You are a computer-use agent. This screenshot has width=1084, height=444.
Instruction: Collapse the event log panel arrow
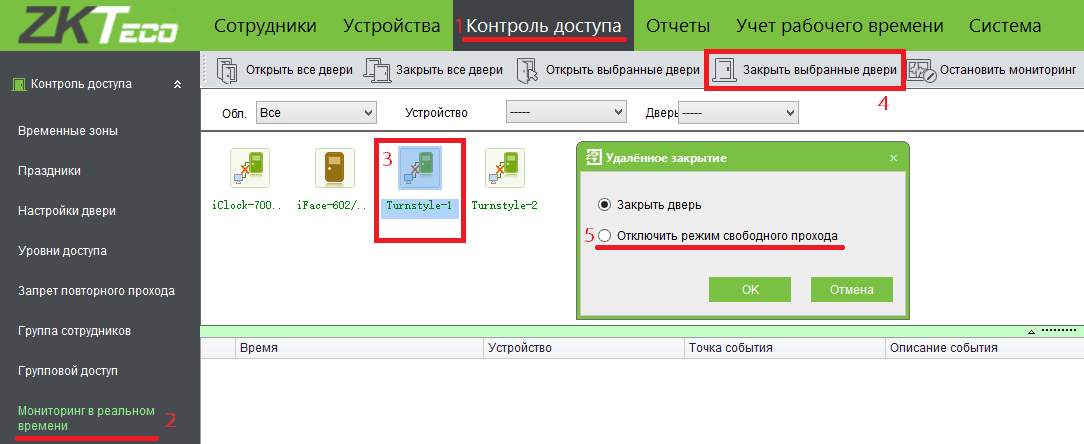[1032, 331]
